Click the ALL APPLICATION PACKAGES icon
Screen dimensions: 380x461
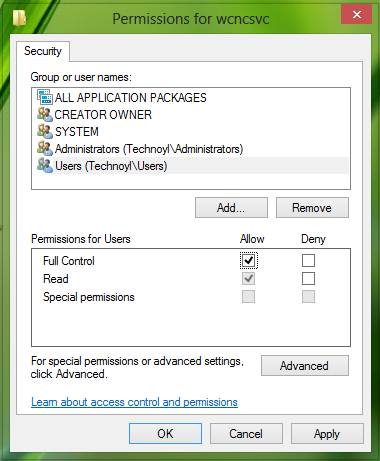45,97
